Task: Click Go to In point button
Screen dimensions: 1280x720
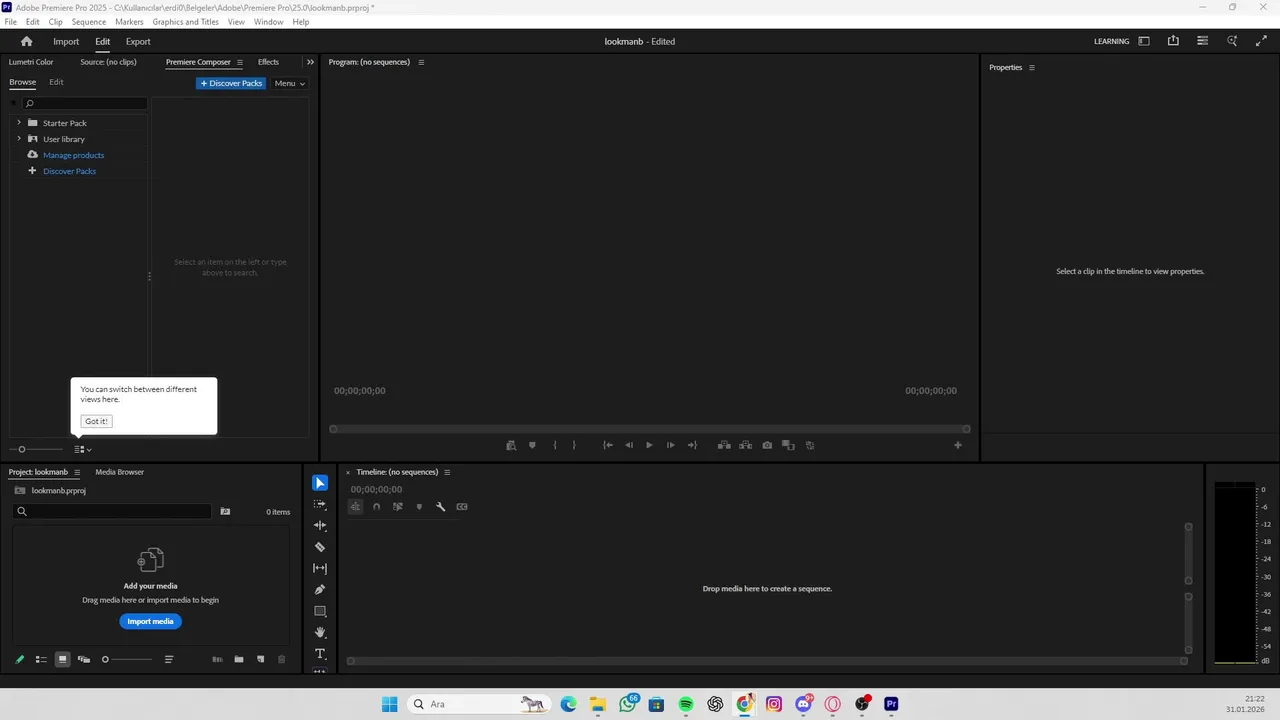Action: click(608, 445)
